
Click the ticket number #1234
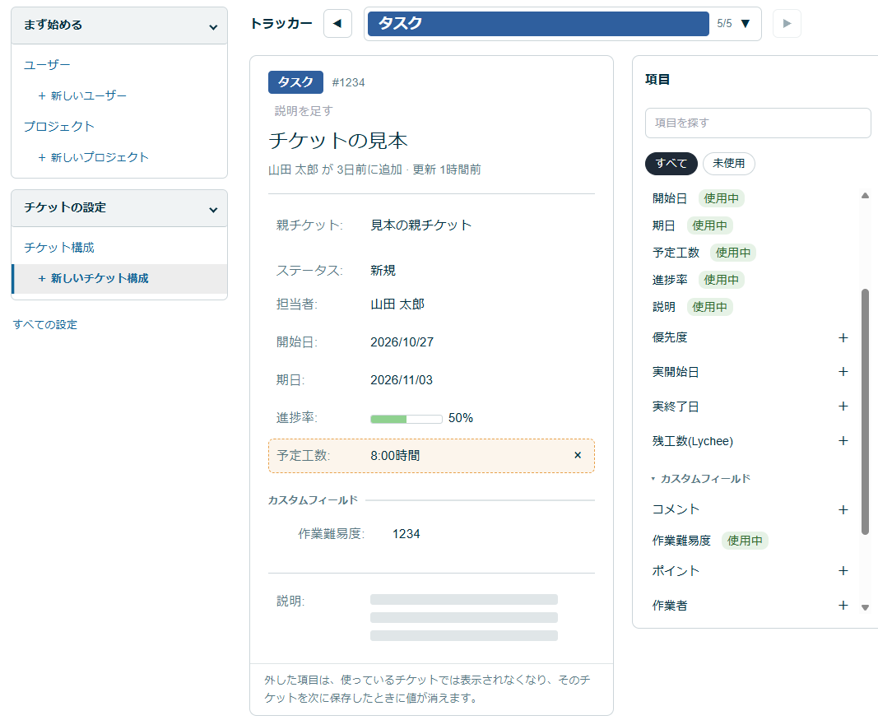tap(348, 82)
